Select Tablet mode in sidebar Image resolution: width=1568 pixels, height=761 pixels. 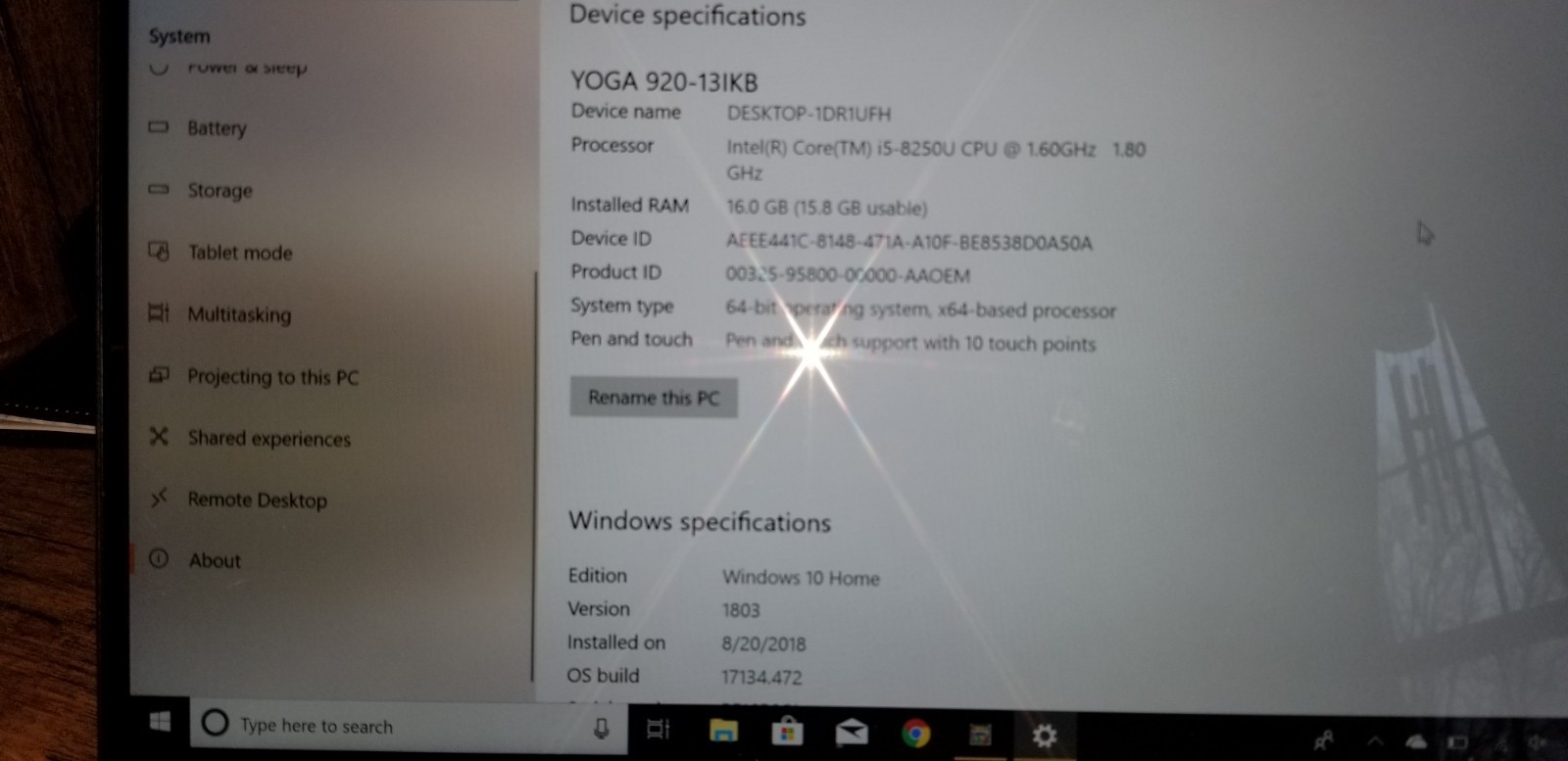pos(240,253)
